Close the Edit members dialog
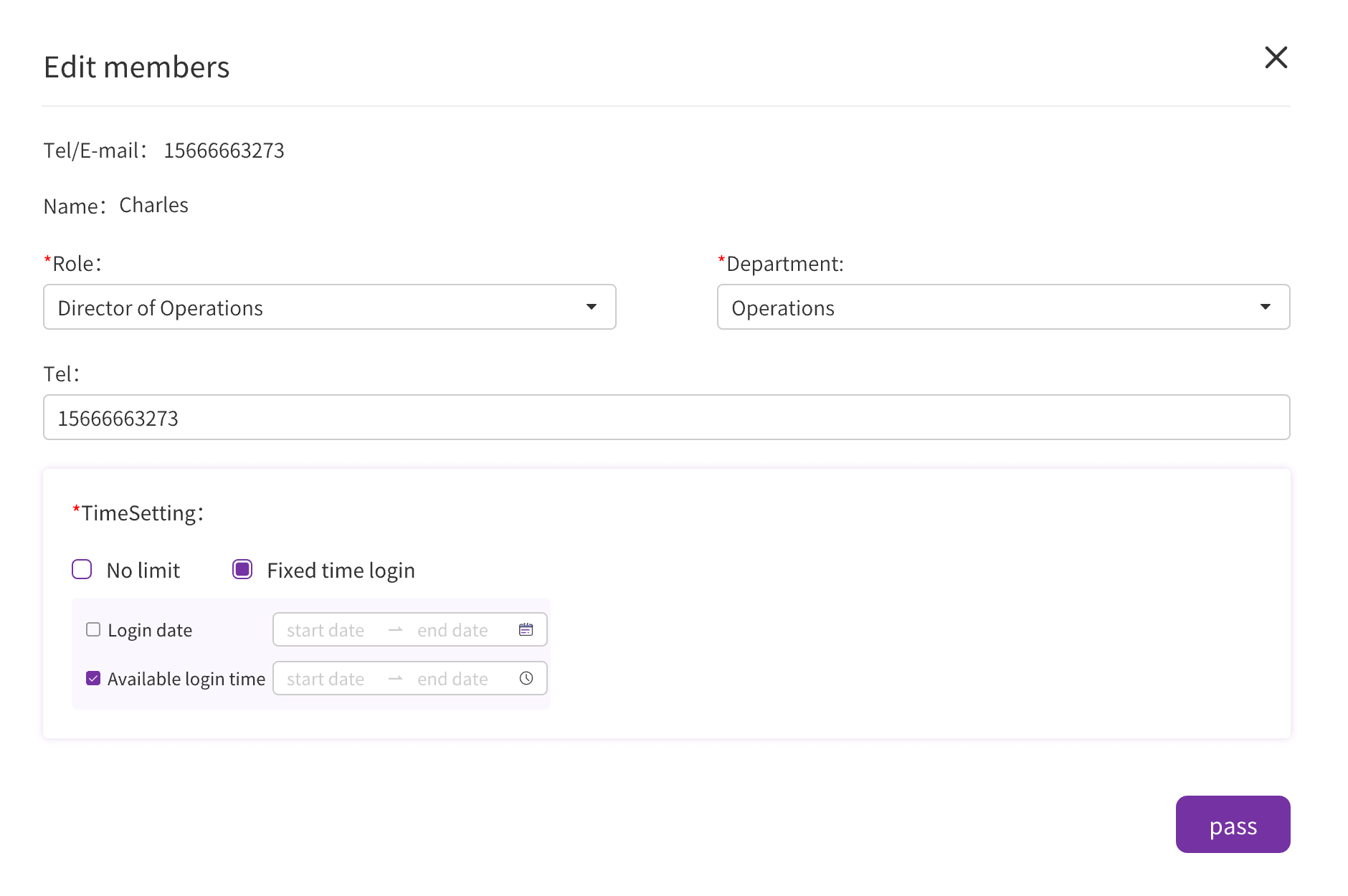The width and height of the screenshot is (1348, 896). 1276,57
